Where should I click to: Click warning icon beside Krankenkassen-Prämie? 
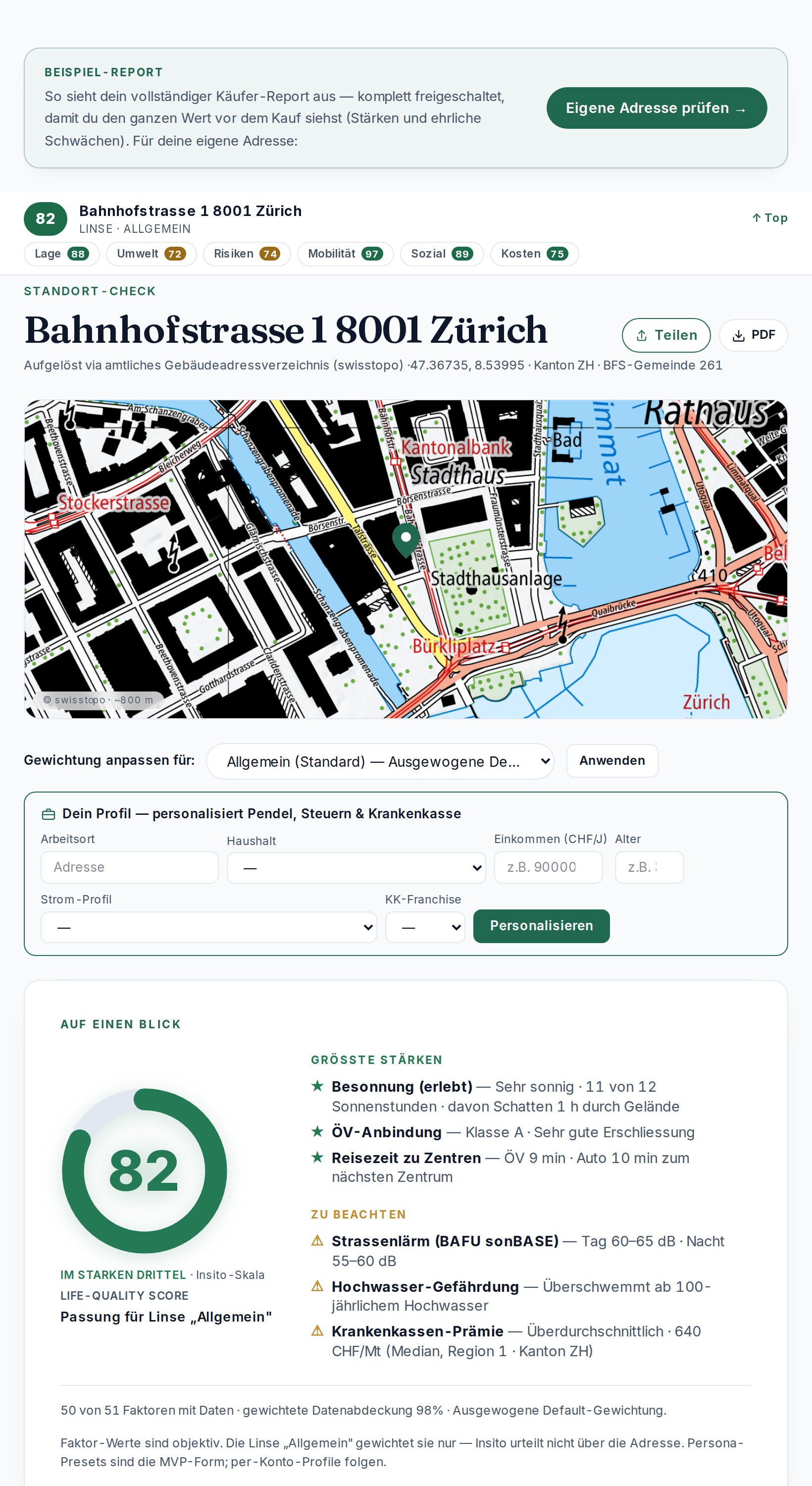pos(317,1330)
